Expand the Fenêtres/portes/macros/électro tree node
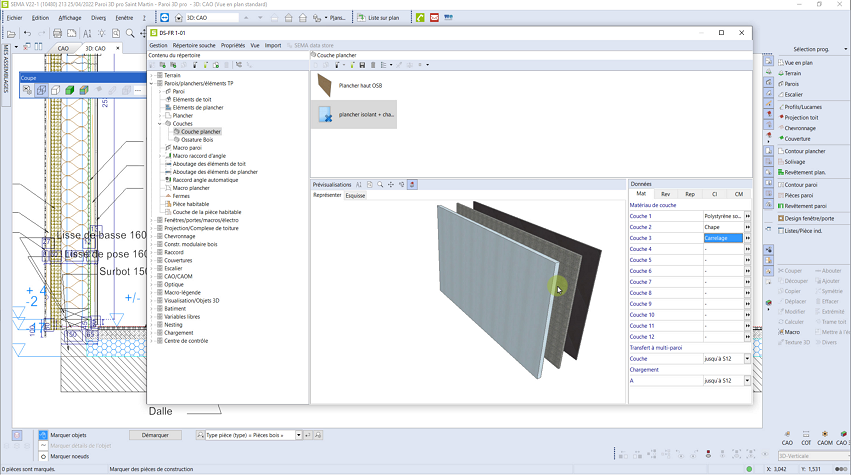Screen dimensions: 851x475 pyautogui.click(x=152, y=220)
